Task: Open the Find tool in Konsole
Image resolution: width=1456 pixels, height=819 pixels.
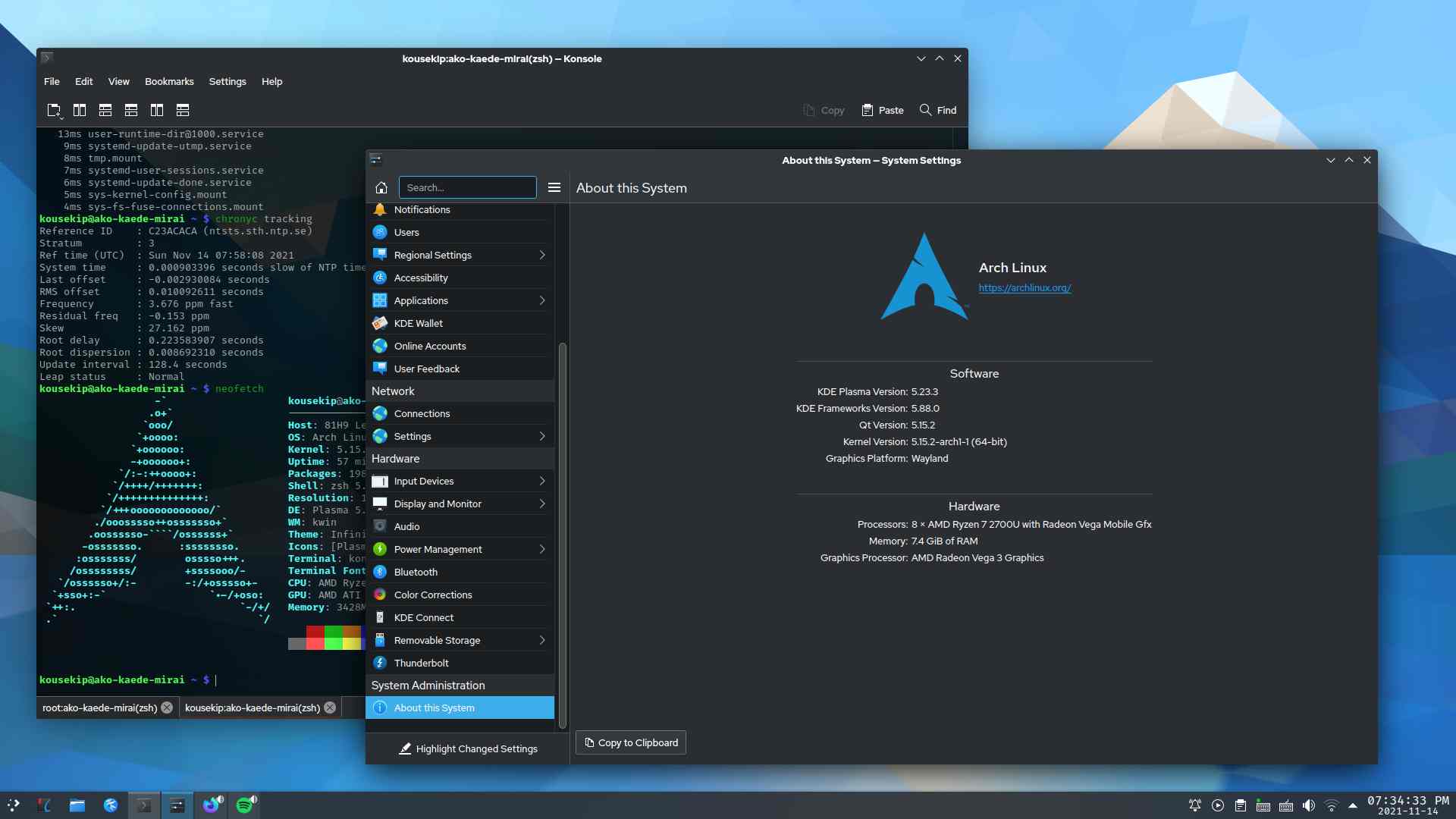Action: [937, 110]
